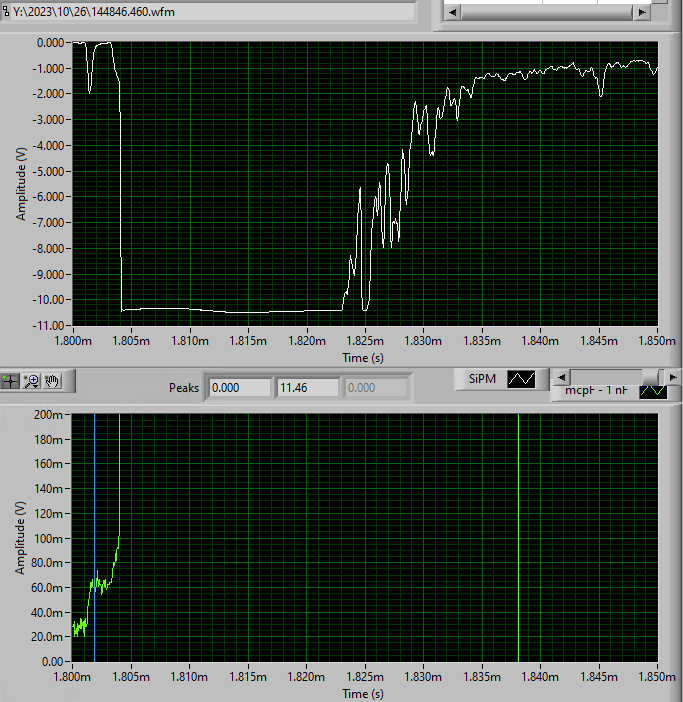Click the -1.000 amplitude axis label

click(48, 68)
